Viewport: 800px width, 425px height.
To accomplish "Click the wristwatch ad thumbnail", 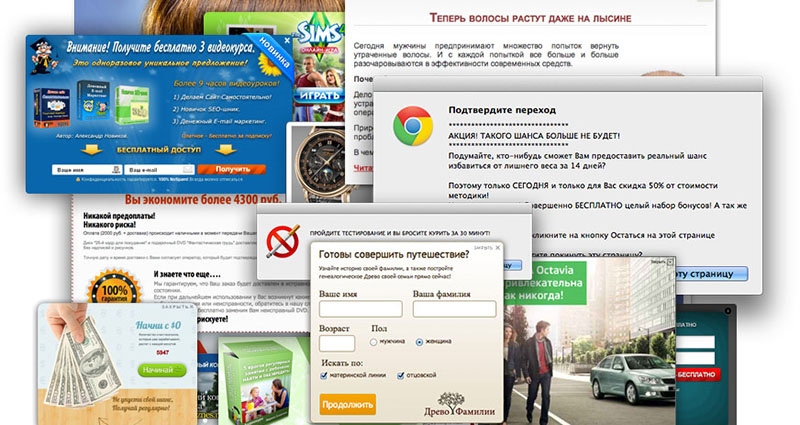I will click(320, 163).
